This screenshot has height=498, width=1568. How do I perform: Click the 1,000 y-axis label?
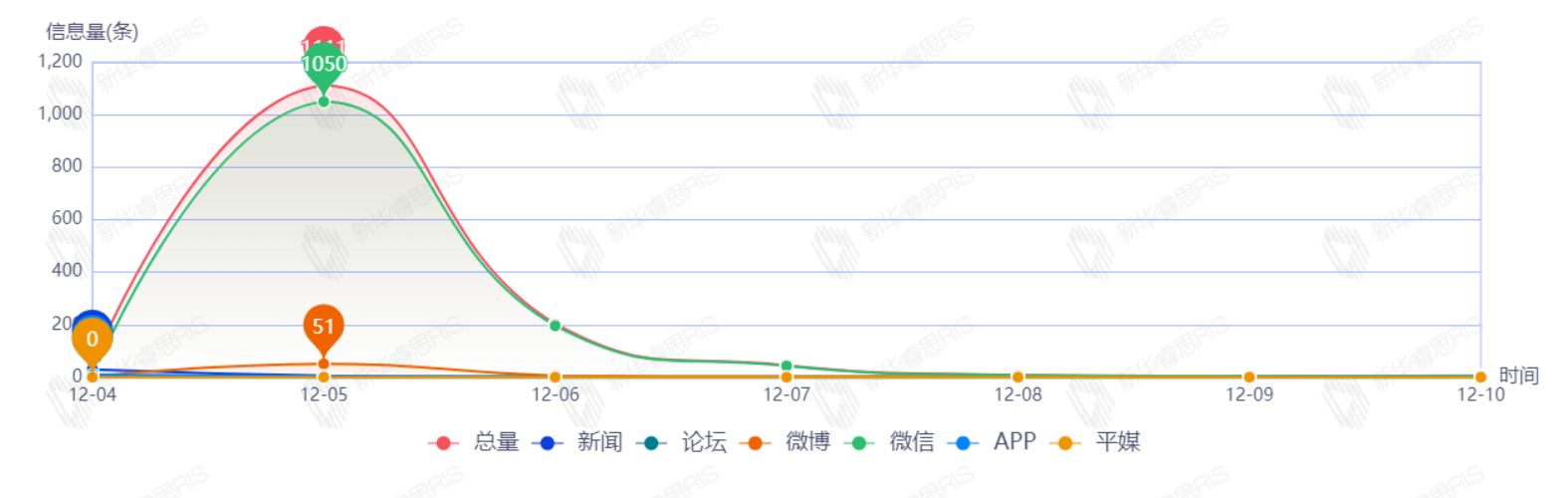(x=60, y=114)
